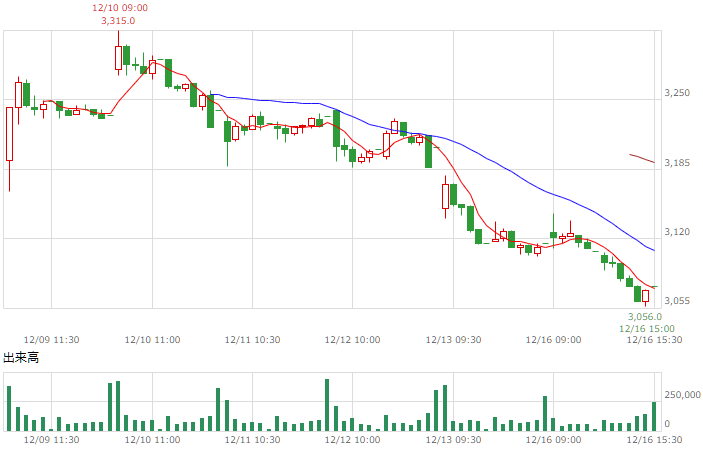Screen dimensions: 703x455
Task: Click 12/16 09:00 under the price chart
Action: (553, 340)
